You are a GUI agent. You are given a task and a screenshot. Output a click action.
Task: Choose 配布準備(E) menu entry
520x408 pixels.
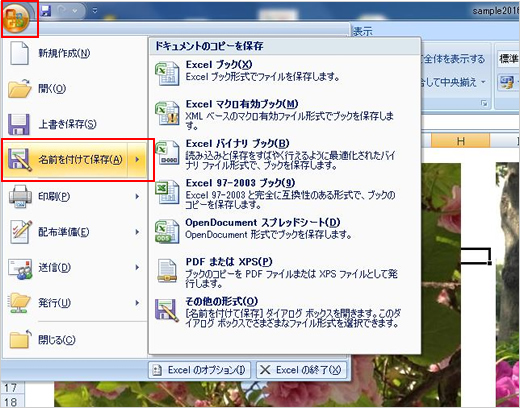(65, 232)
